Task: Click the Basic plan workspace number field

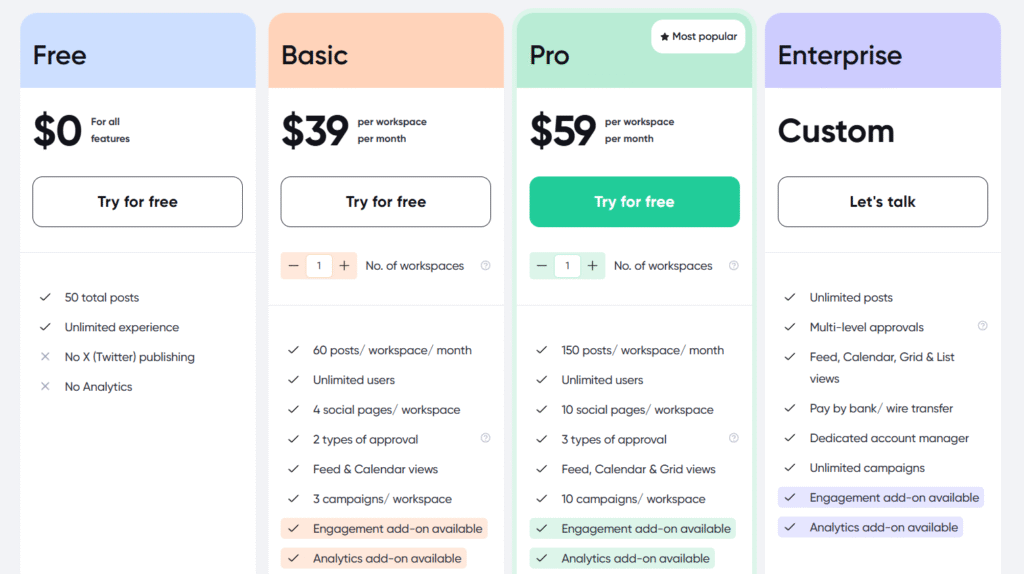Action: 319,266
